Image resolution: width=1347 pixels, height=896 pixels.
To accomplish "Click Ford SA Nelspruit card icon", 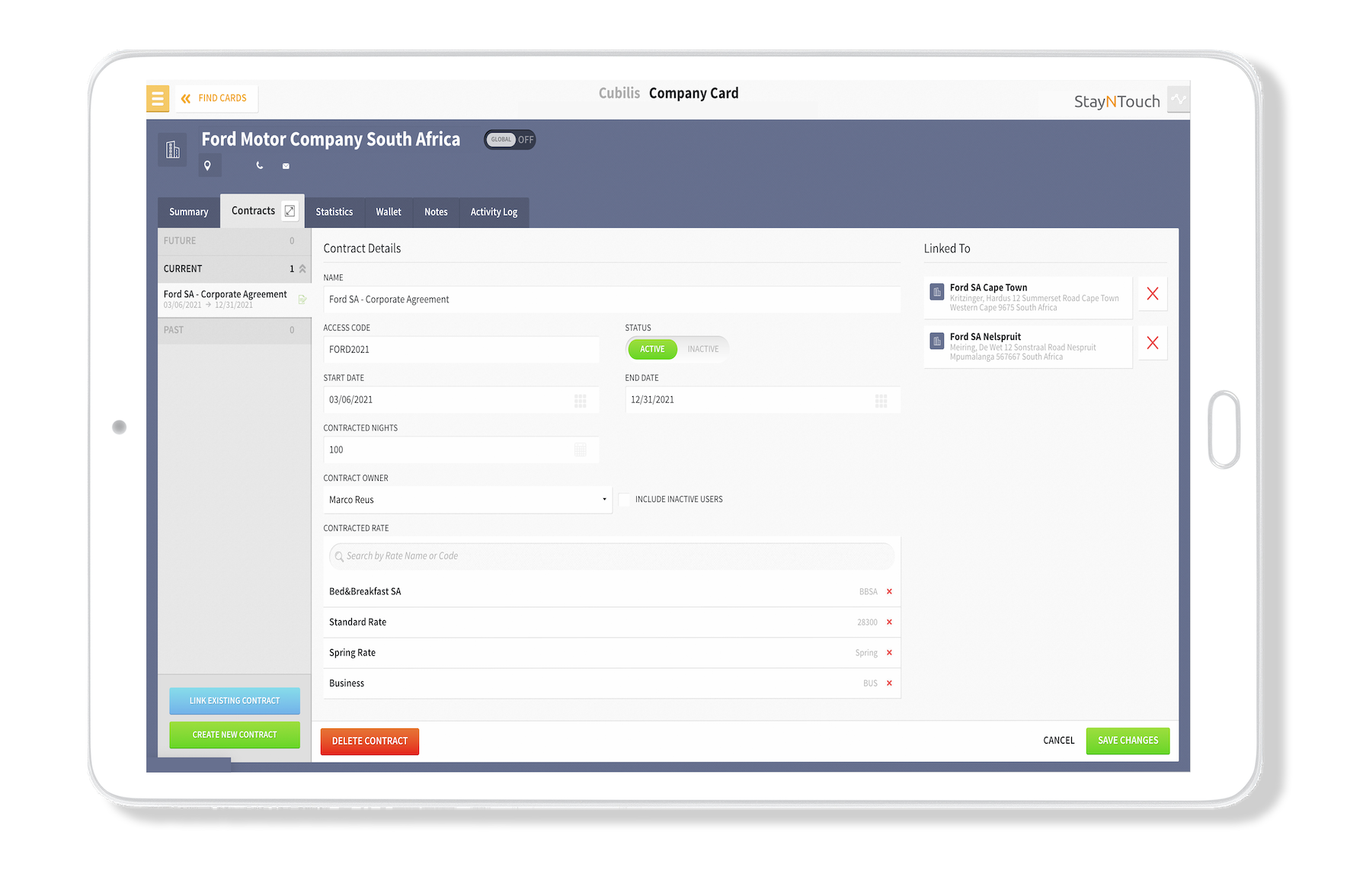I will (x=937, y=341).
